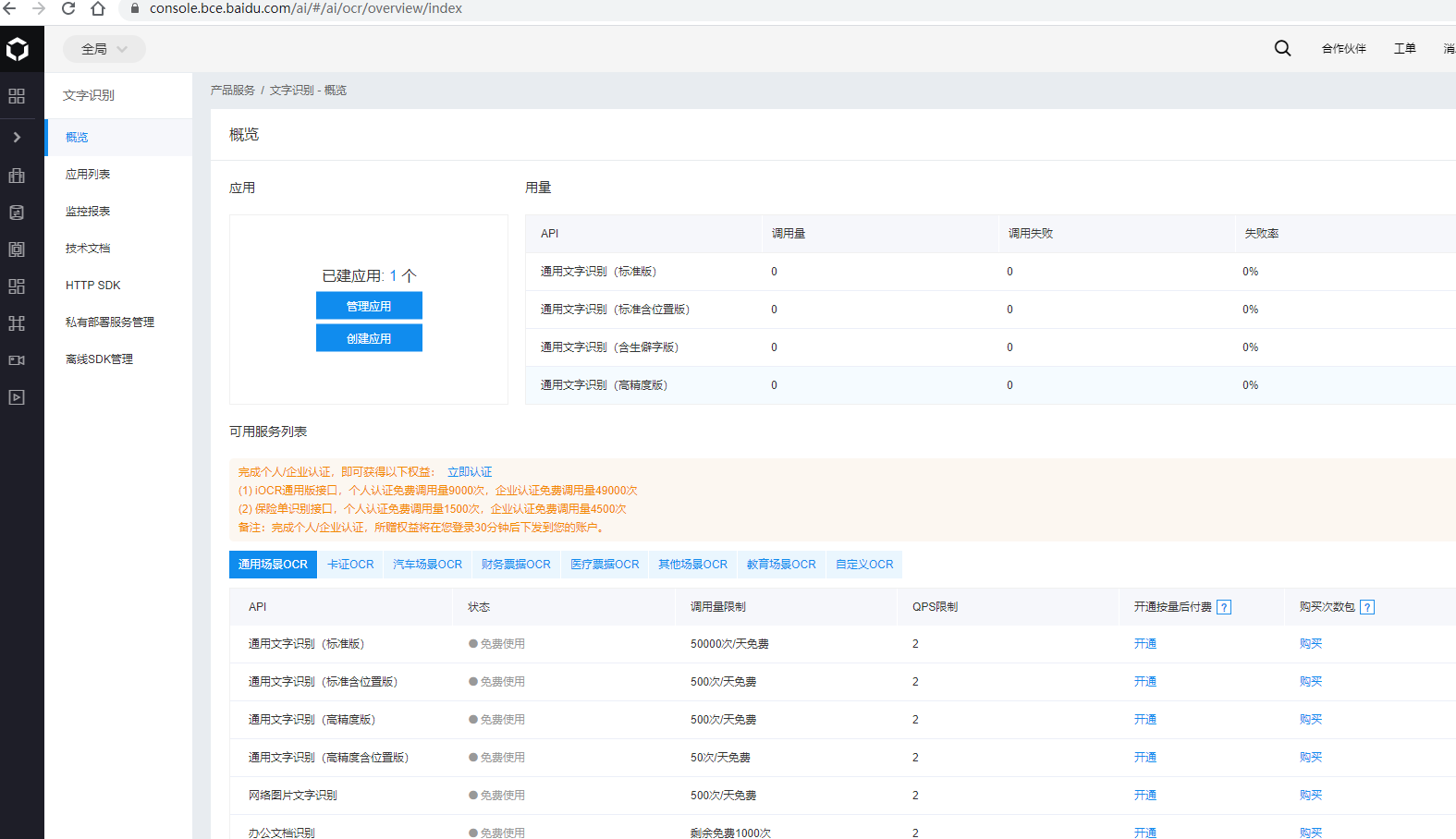Click the help icon beside 开通按量后付费
This screenshot has width=1456, height=839.
click(x=1224, y=607)
